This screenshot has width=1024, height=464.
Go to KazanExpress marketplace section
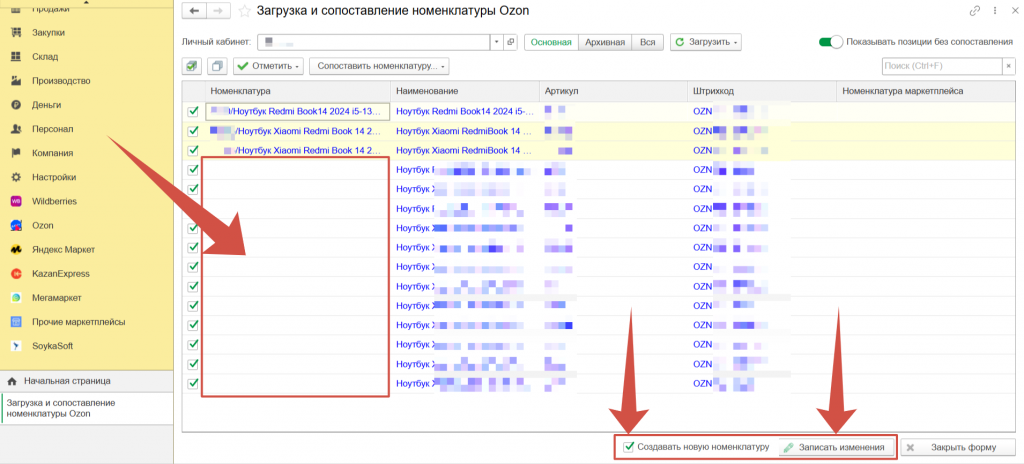(60, 273)
